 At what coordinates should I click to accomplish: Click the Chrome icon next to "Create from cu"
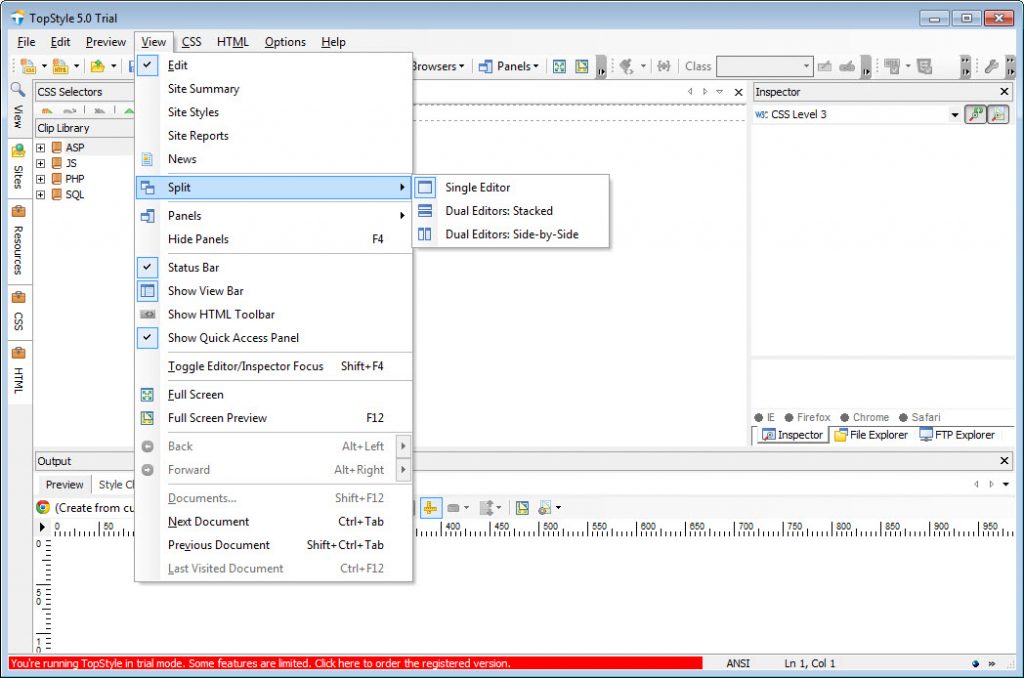43,508
